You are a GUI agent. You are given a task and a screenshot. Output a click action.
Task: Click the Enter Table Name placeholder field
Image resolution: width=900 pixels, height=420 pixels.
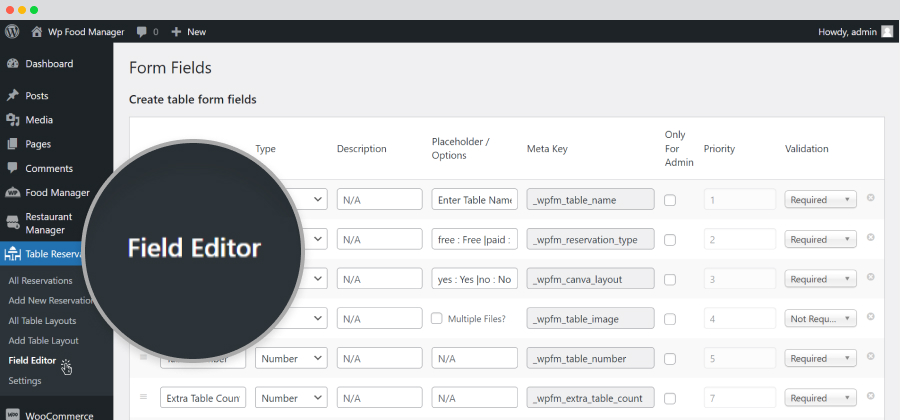[x=475, y=200]
